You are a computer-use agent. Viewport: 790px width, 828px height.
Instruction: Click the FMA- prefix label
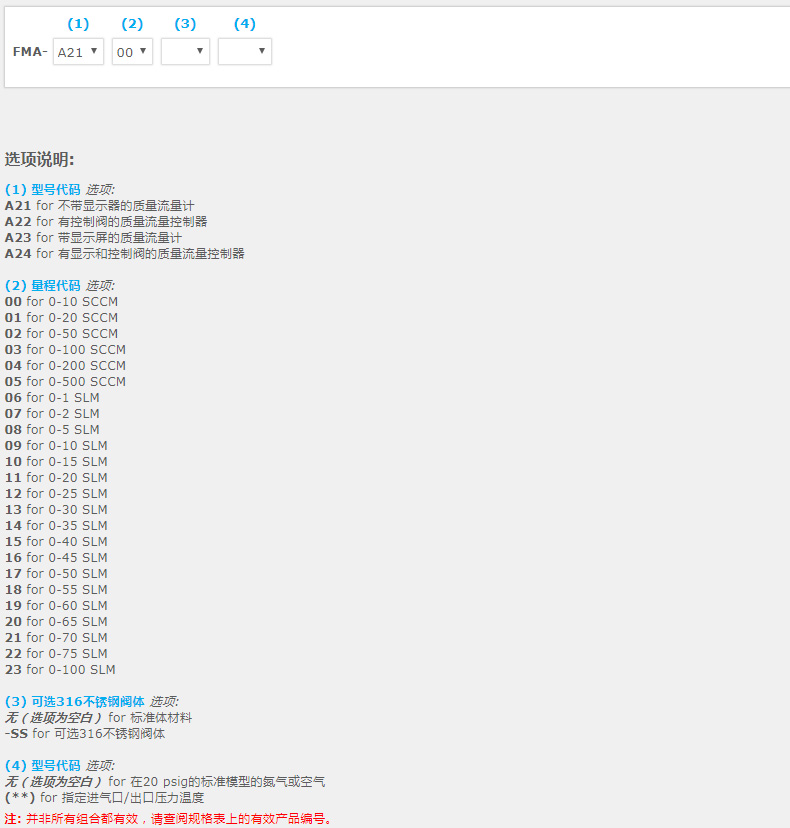30,52
